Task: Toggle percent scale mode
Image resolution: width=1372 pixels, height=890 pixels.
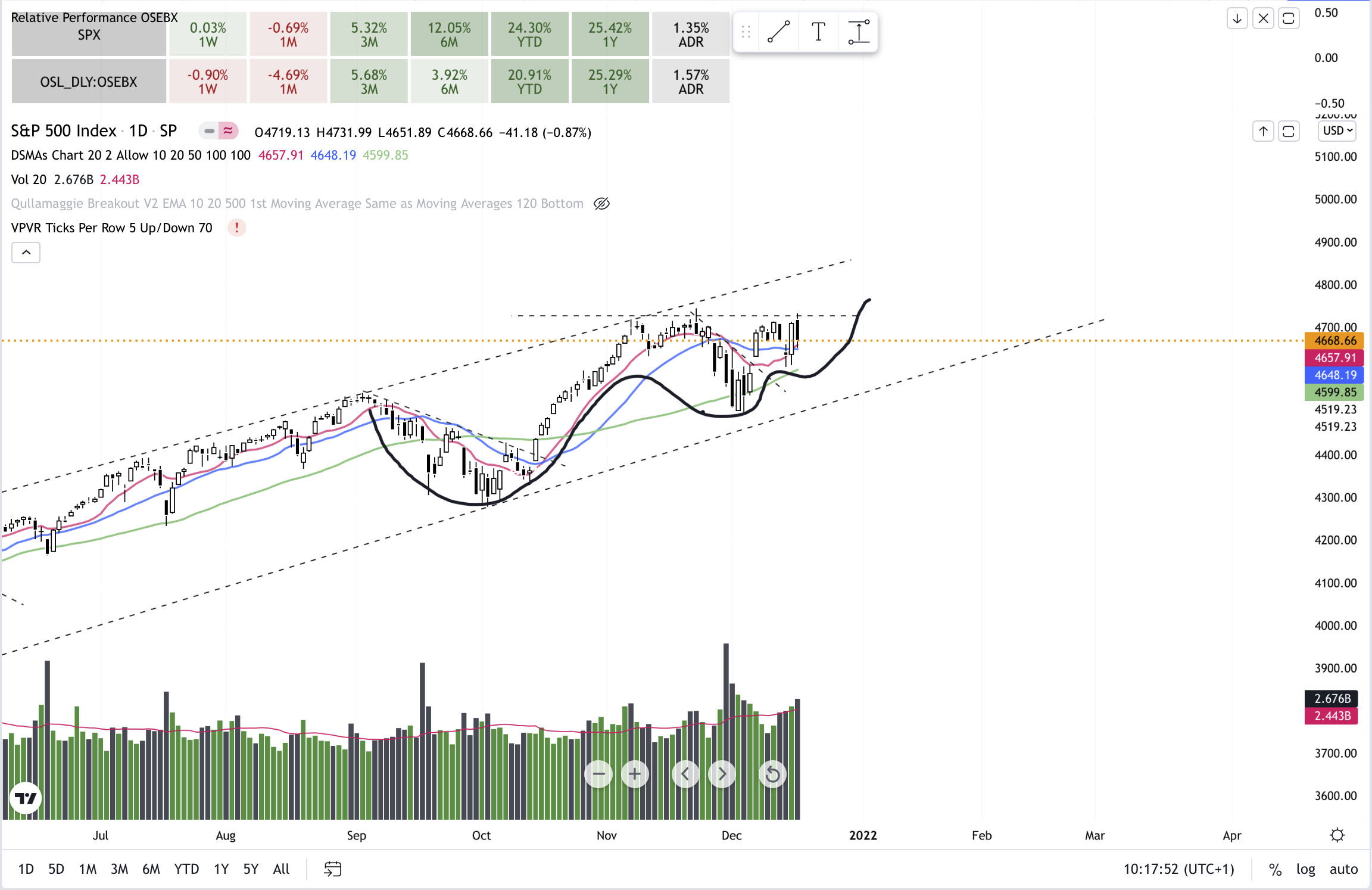Action: 1275,870
